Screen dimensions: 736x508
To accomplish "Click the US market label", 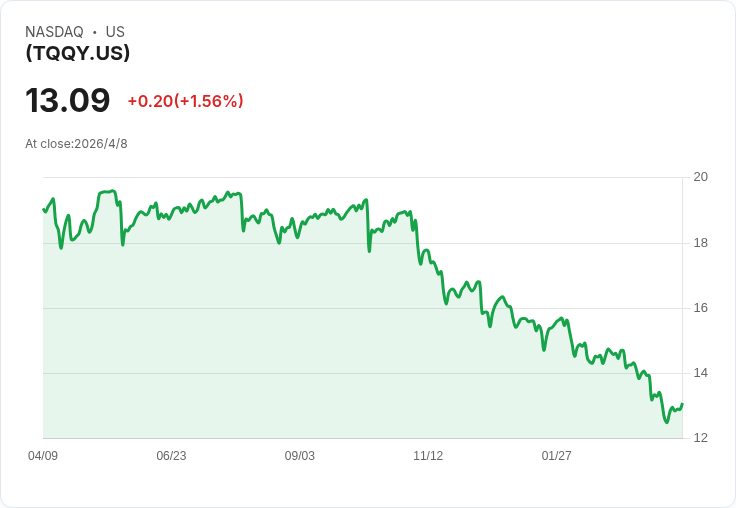I will [115, 32].
